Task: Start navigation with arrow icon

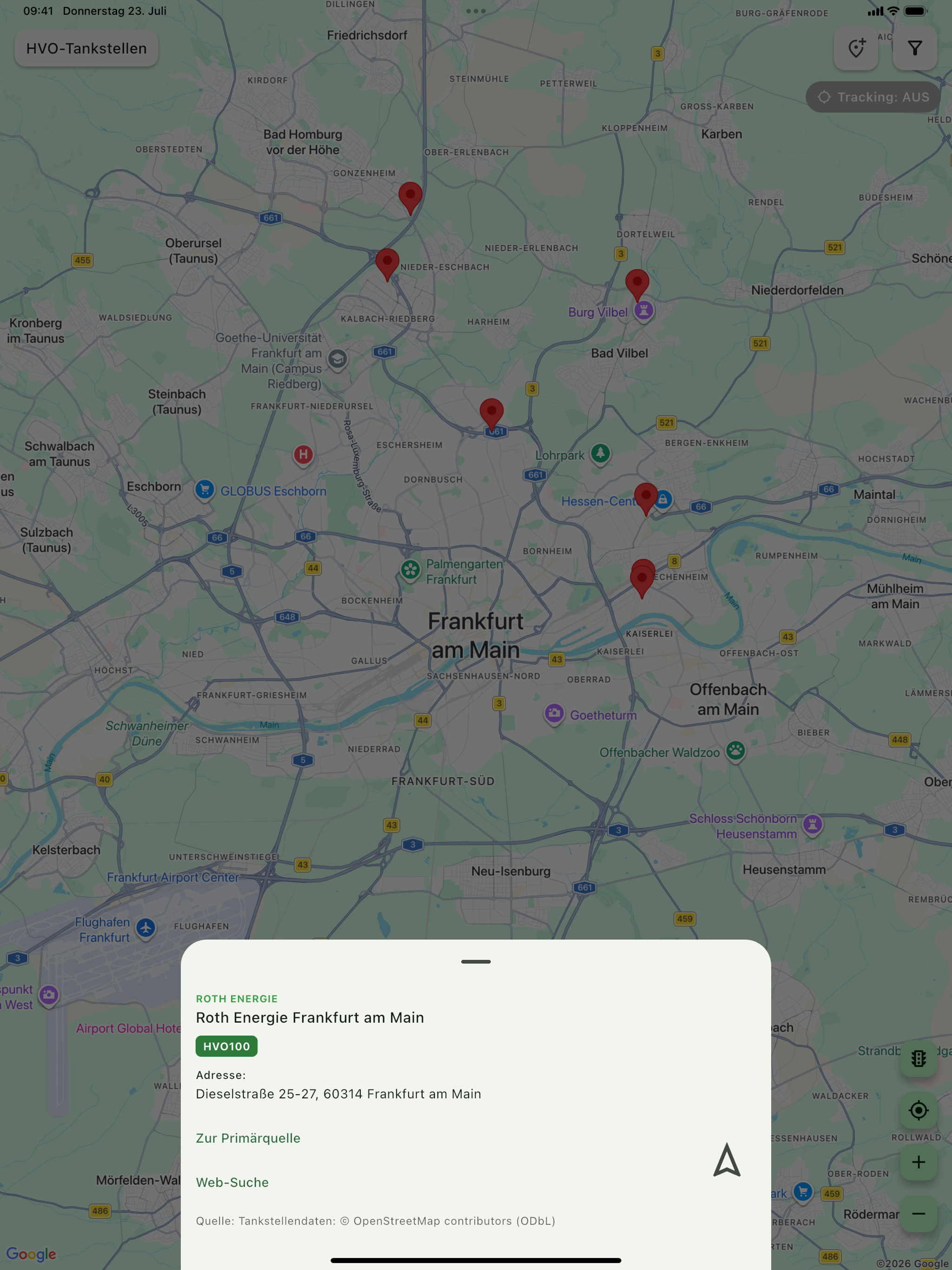Action: point(727,1160)
